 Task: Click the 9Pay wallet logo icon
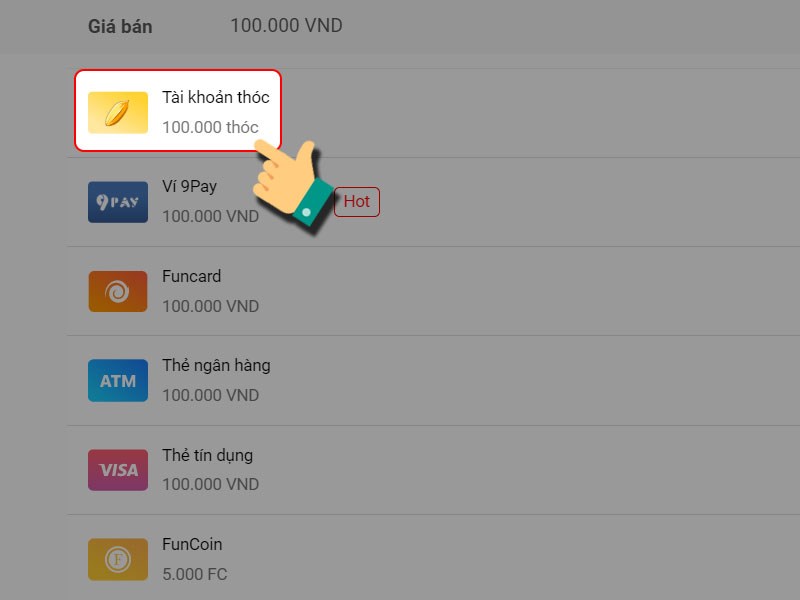[118, 202]
